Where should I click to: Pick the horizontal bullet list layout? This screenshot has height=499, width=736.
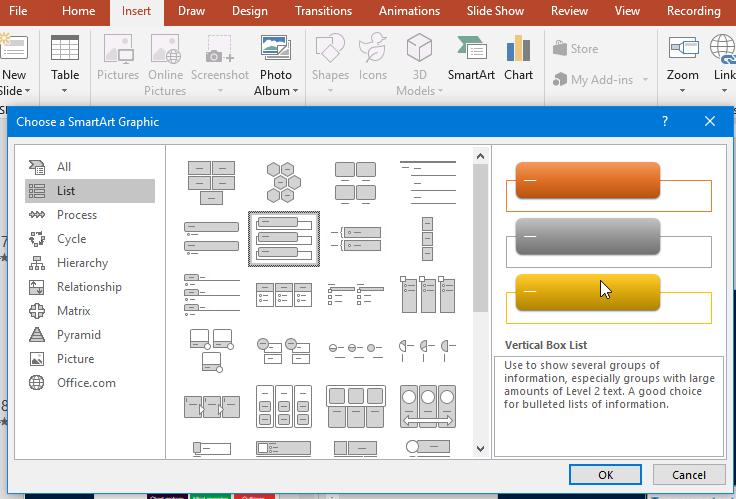[x=284, y=294]
